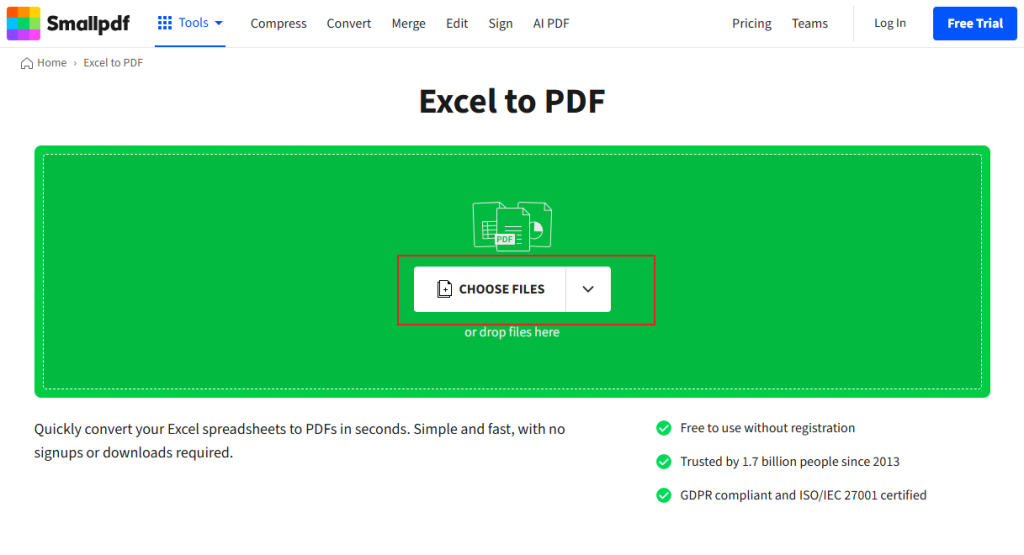Open the AI PDF menu
The height and width of the screenshot is (555, 1024).
[x=551, y=24]
